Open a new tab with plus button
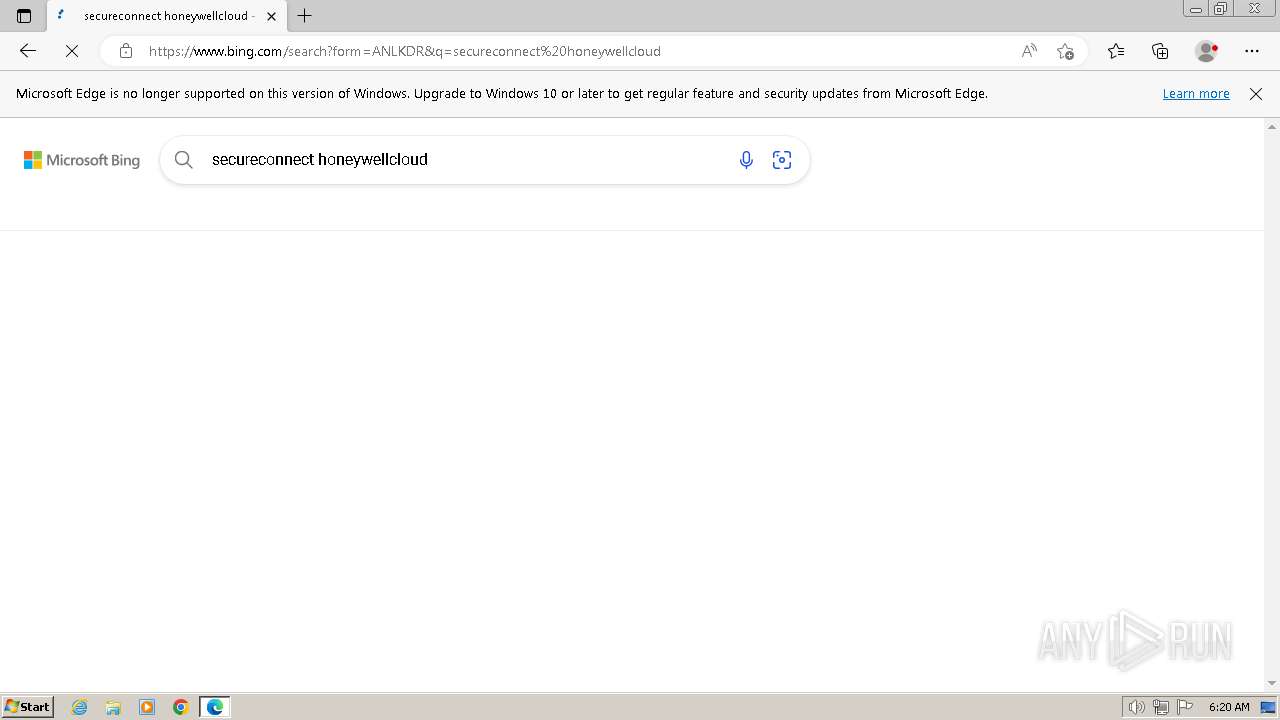The width and height of the screenshot is (1280, 720). point(305,16)
